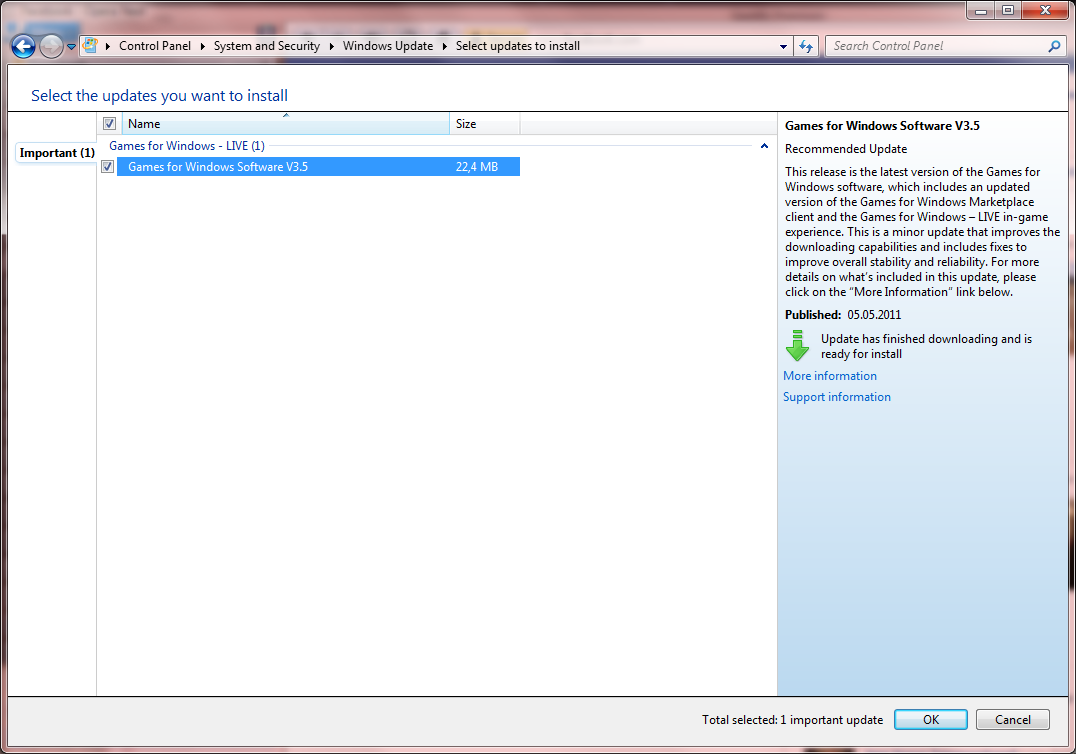
Task: Click the greyed Forward arrow button
Action: pyautogui.click(x=51, y=46)
